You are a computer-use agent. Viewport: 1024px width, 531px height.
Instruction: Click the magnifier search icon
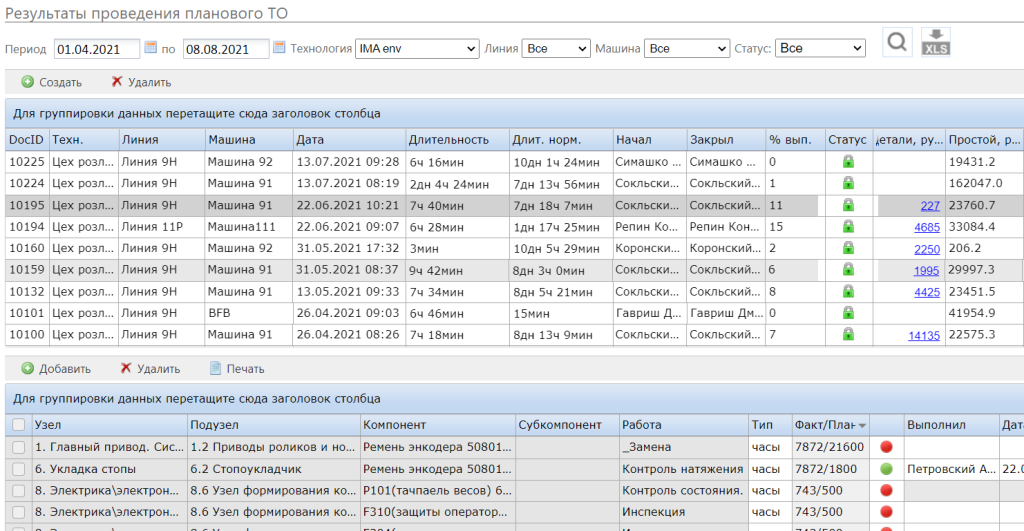click(897, 43)
